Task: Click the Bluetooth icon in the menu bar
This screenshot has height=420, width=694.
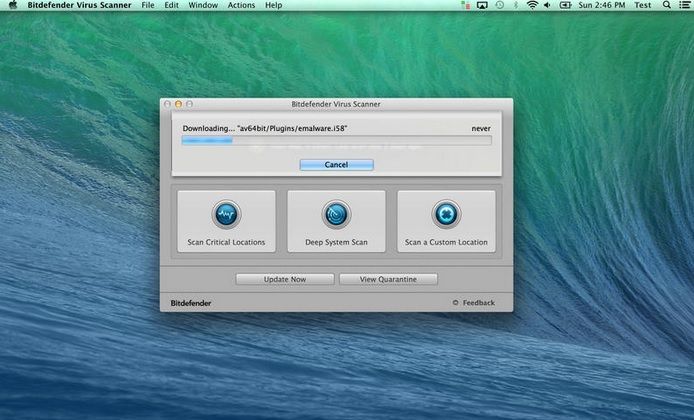Action: pos(516,5)
